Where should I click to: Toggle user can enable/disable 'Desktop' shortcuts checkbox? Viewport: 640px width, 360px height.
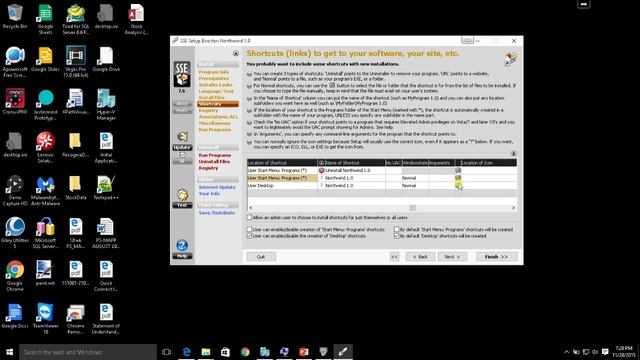pos(249,236)
